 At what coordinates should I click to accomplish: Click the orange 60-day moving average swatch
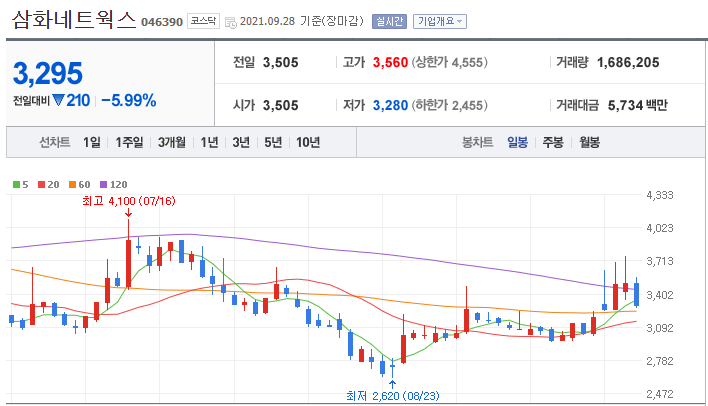tap(72, 184)
